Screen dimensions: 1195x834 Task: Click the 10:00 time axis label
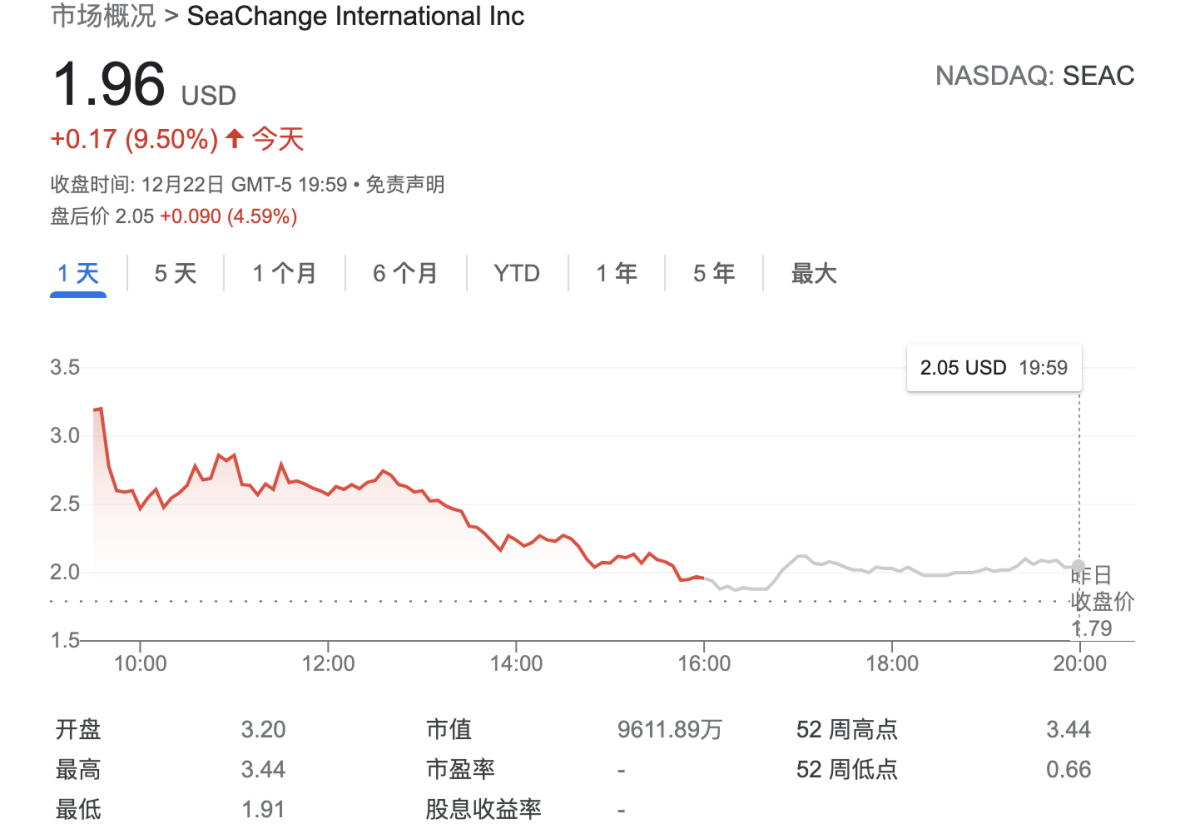point(140,663)
